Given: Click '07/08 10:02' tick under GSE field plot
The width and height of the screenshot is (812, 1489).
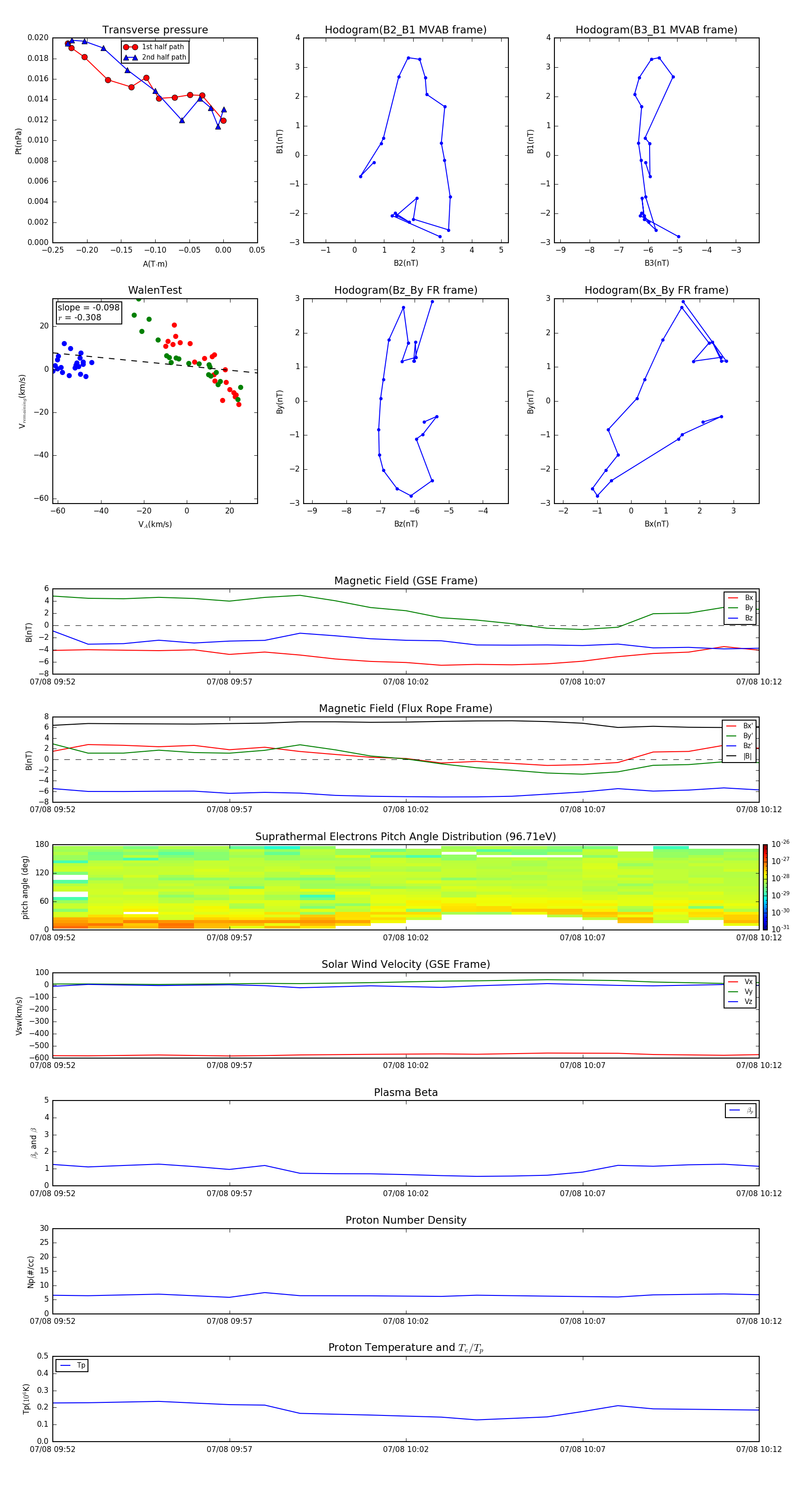Looking at the screenshot, I should [x=406, y=682].
